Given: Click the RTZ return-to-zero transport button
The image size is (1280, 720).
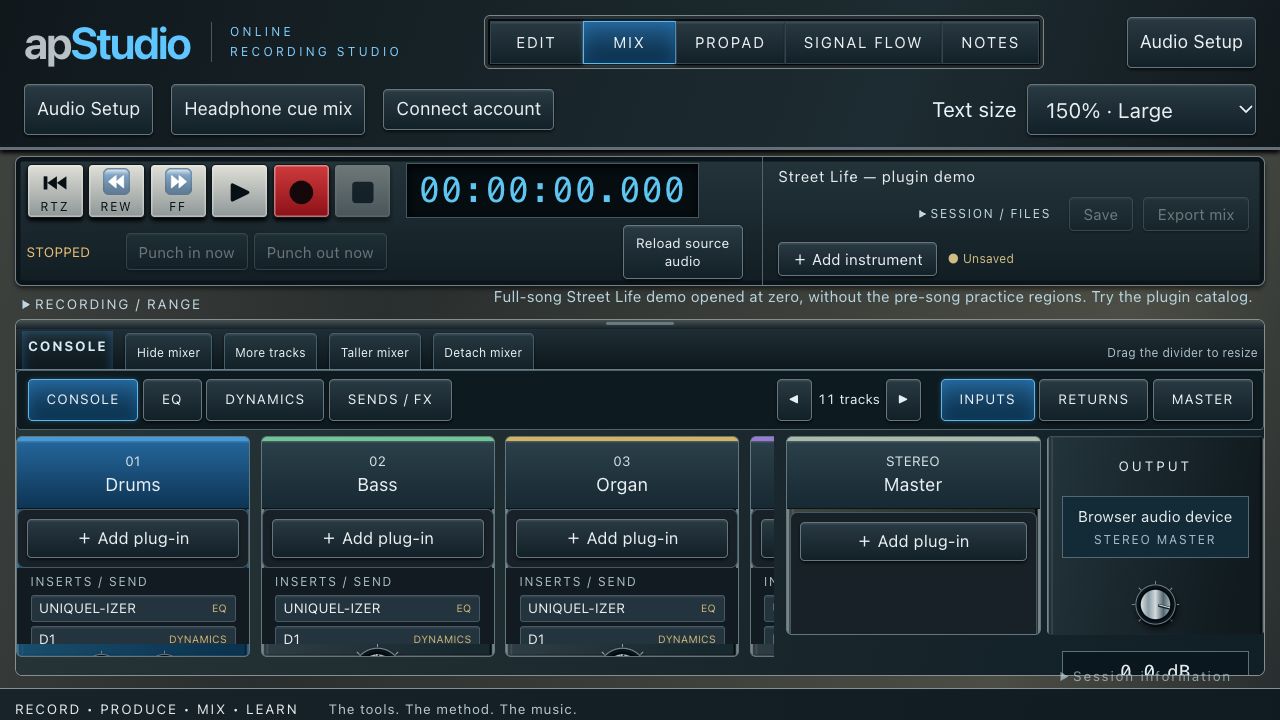Looking at the screenshot, I should click(55, 191).
